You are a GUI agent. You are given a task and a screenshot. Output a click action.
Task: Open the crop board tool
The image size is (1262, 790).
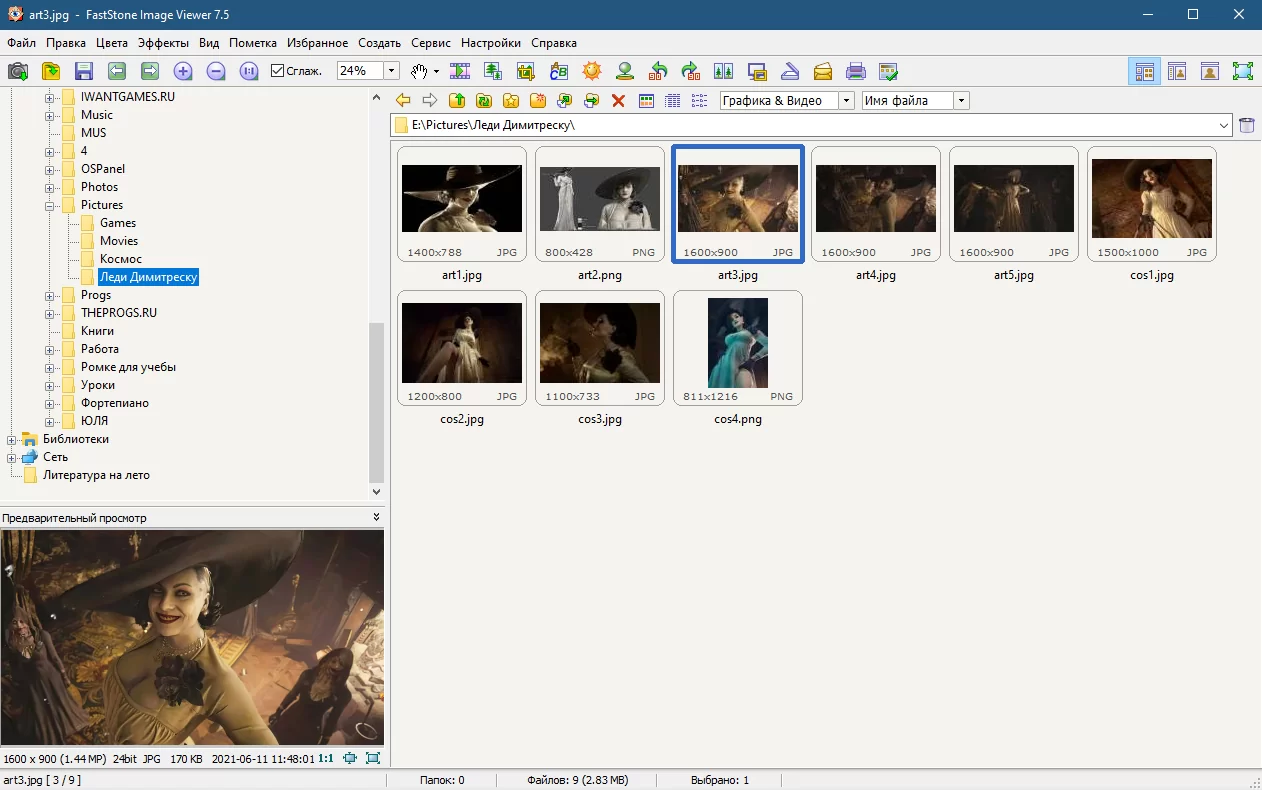click(x=526, y=71)
